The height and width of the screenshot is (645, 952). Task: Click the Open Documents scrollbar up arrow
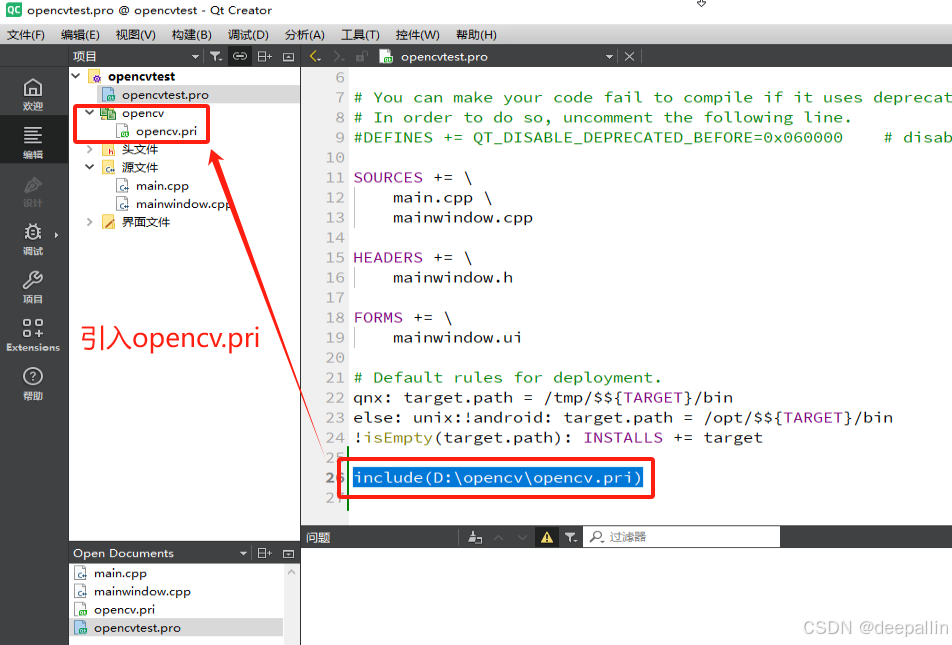click(291, 572)
